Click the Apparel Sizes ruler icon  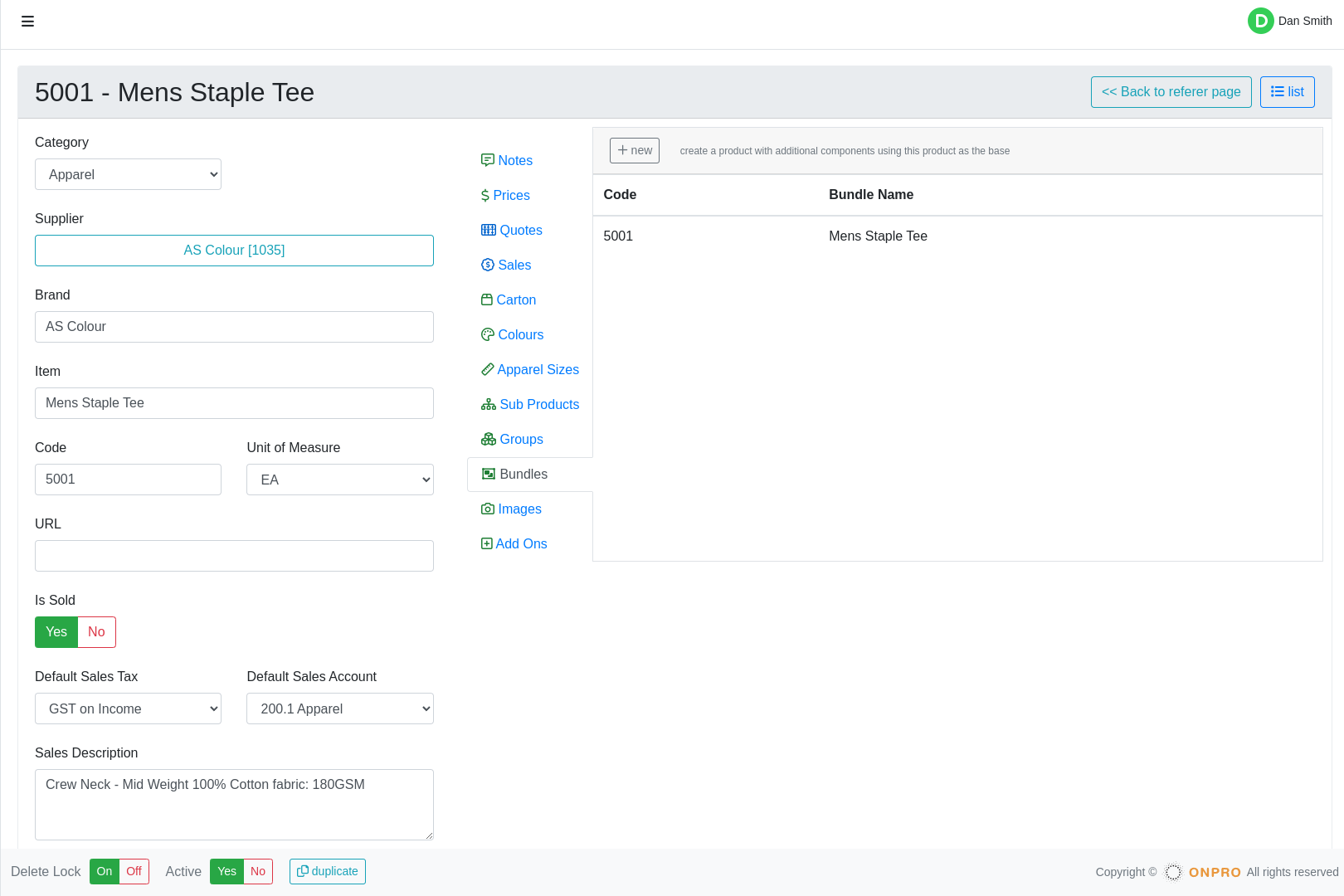[488, 369]
